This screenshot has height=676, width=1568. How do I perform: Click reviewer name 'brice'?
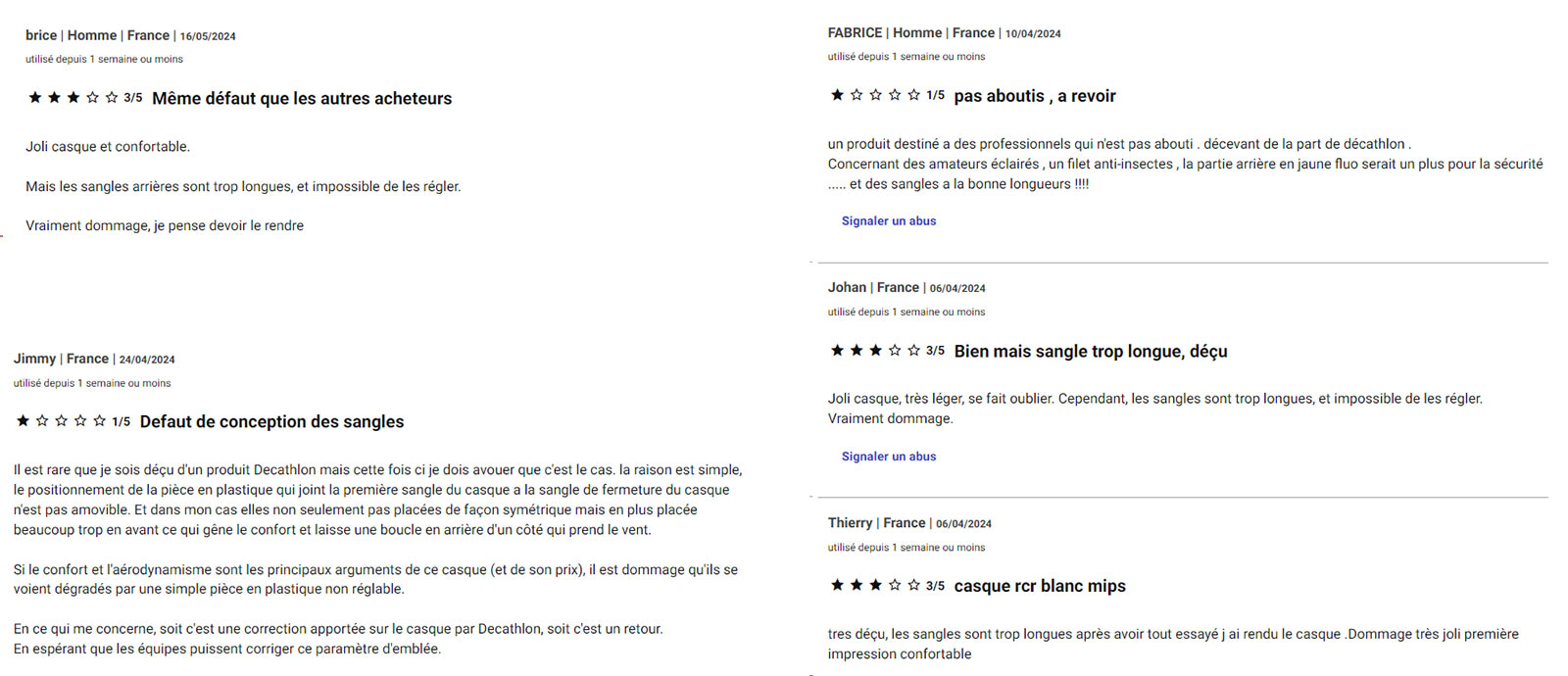41,35
